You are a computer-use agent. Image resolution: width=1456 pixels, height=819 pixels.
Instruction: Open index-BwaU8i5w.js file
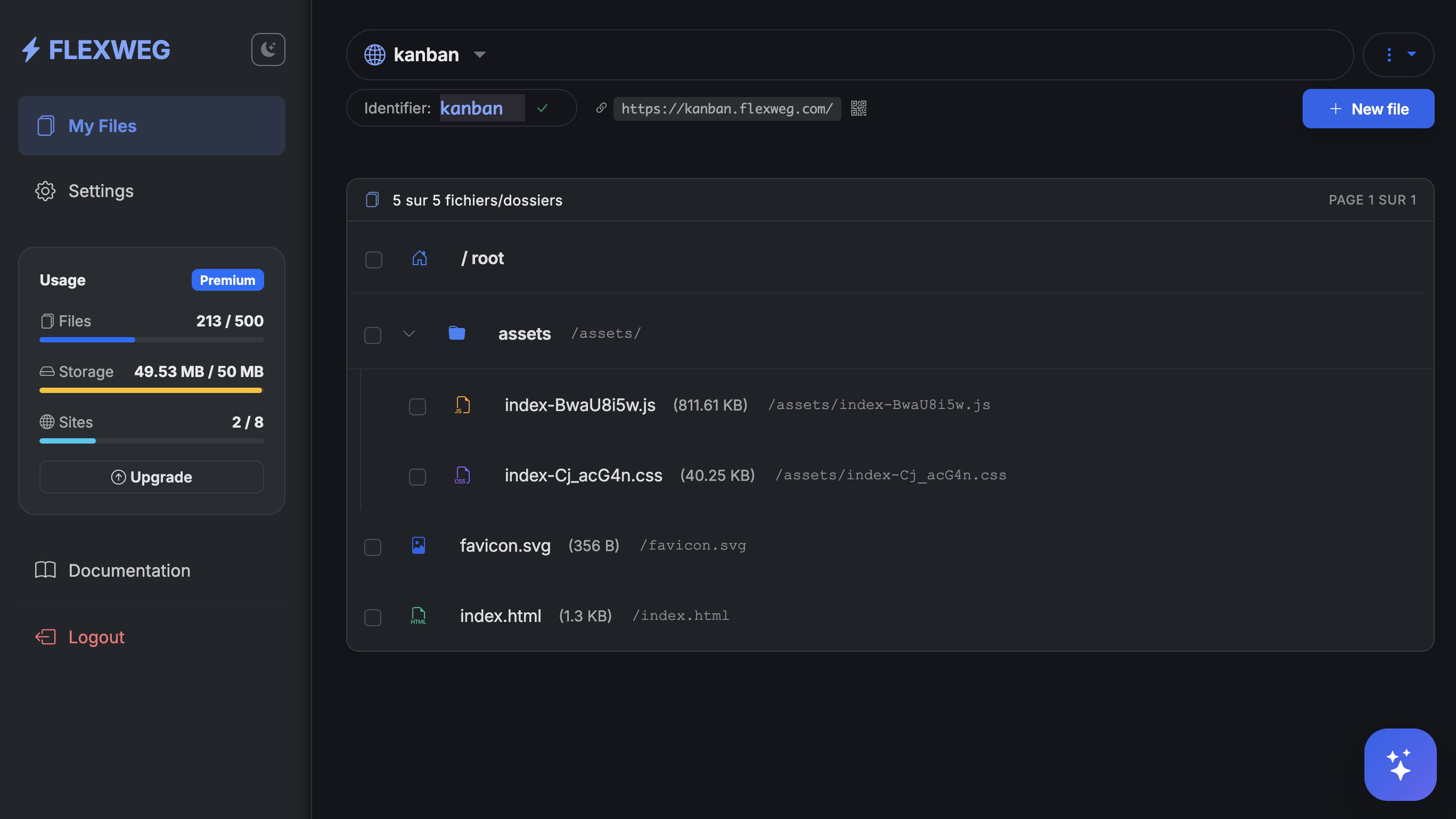(x=580, y=405)
